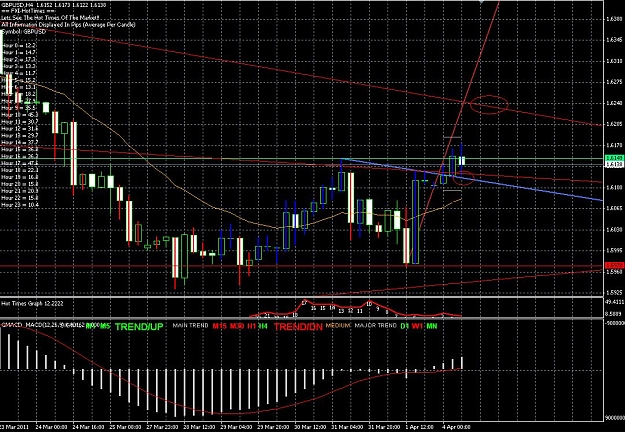Screen dimensions: 625x433
Task: Click the 1.6380 price axis label
Action: pos(614,19)
